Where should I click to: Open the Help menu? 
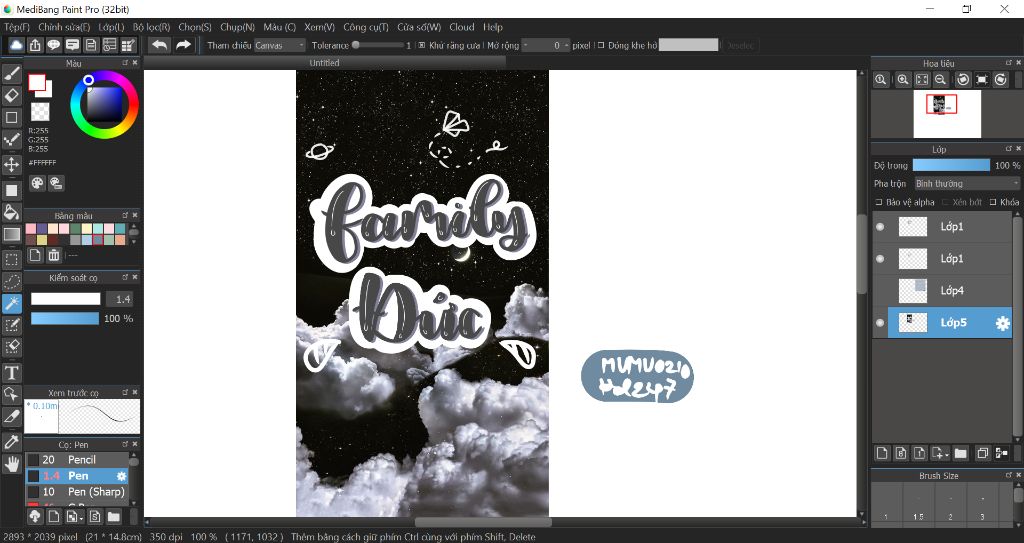pyautogui.click(x=493, y=27)
